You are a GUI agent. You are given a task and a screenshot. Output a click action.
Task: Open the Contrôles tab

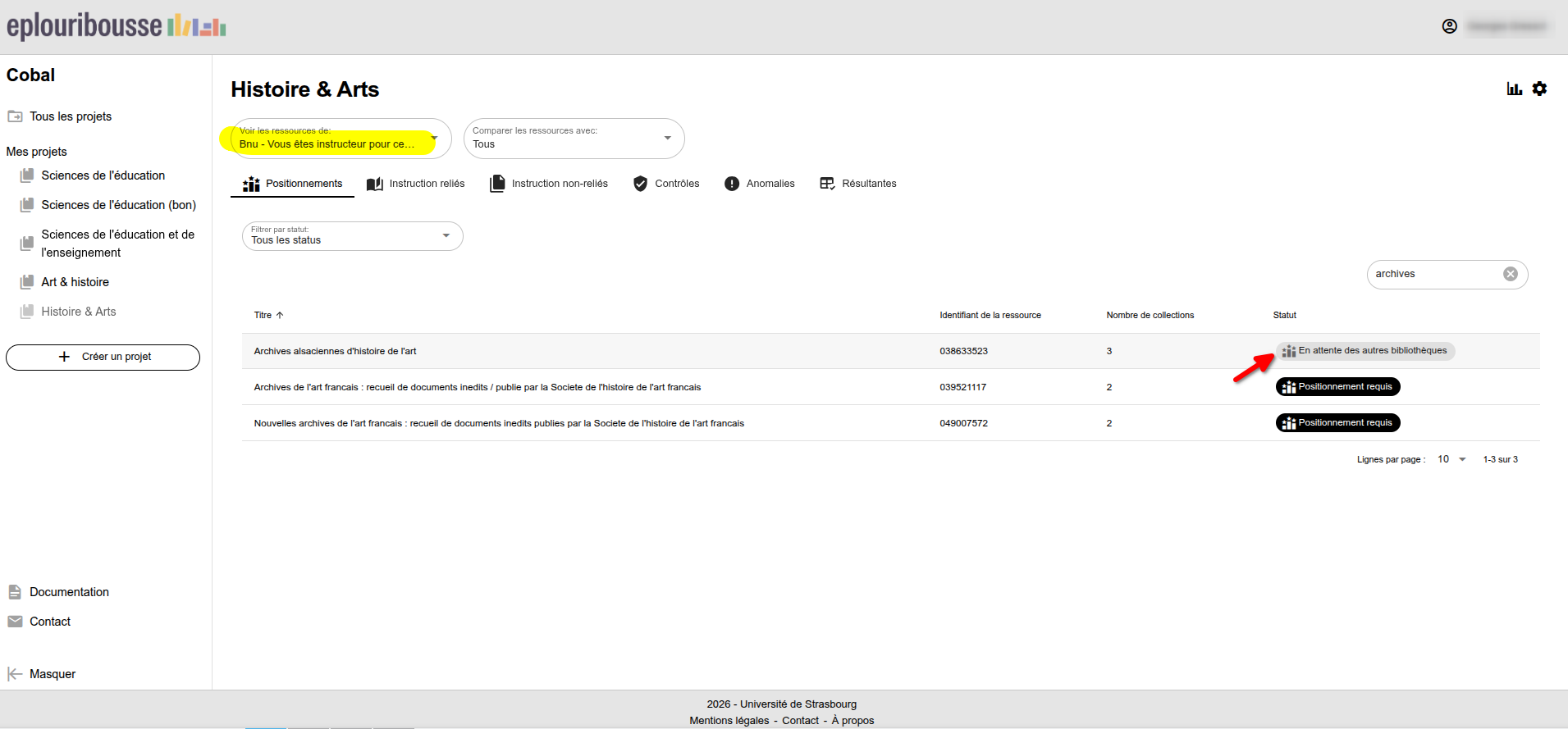(666, 184)
